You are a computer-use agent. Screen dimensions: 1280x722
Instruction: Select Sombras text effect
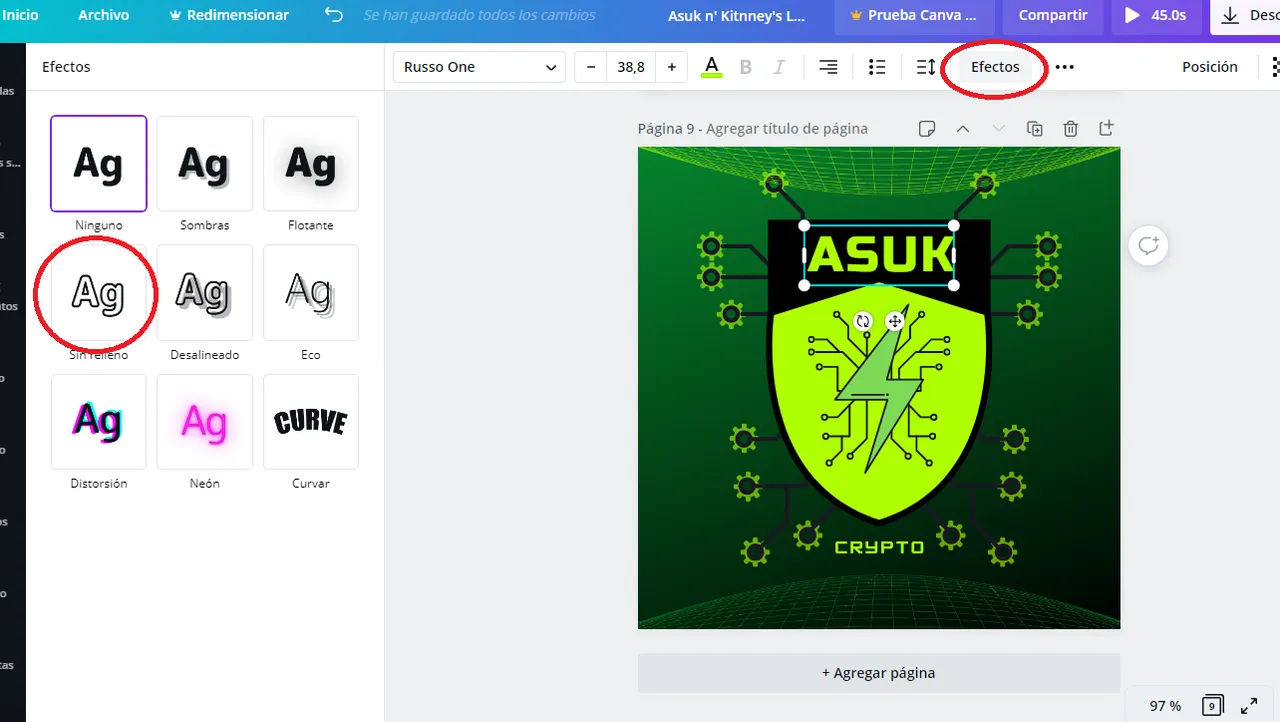pyautogui.click(x=204, y=163)
